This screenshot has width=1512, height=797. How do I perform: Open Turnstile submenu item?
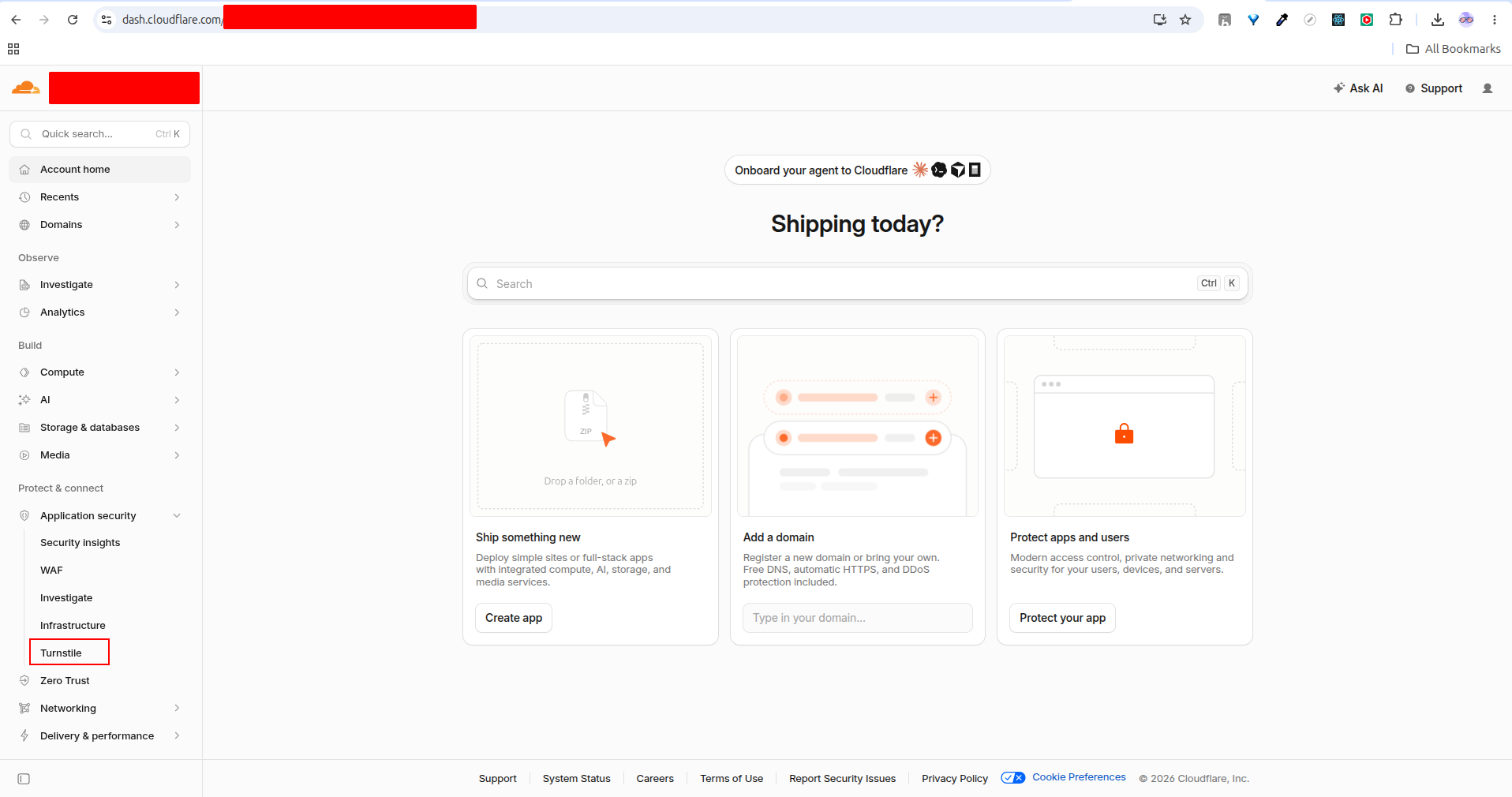(62, 653)
